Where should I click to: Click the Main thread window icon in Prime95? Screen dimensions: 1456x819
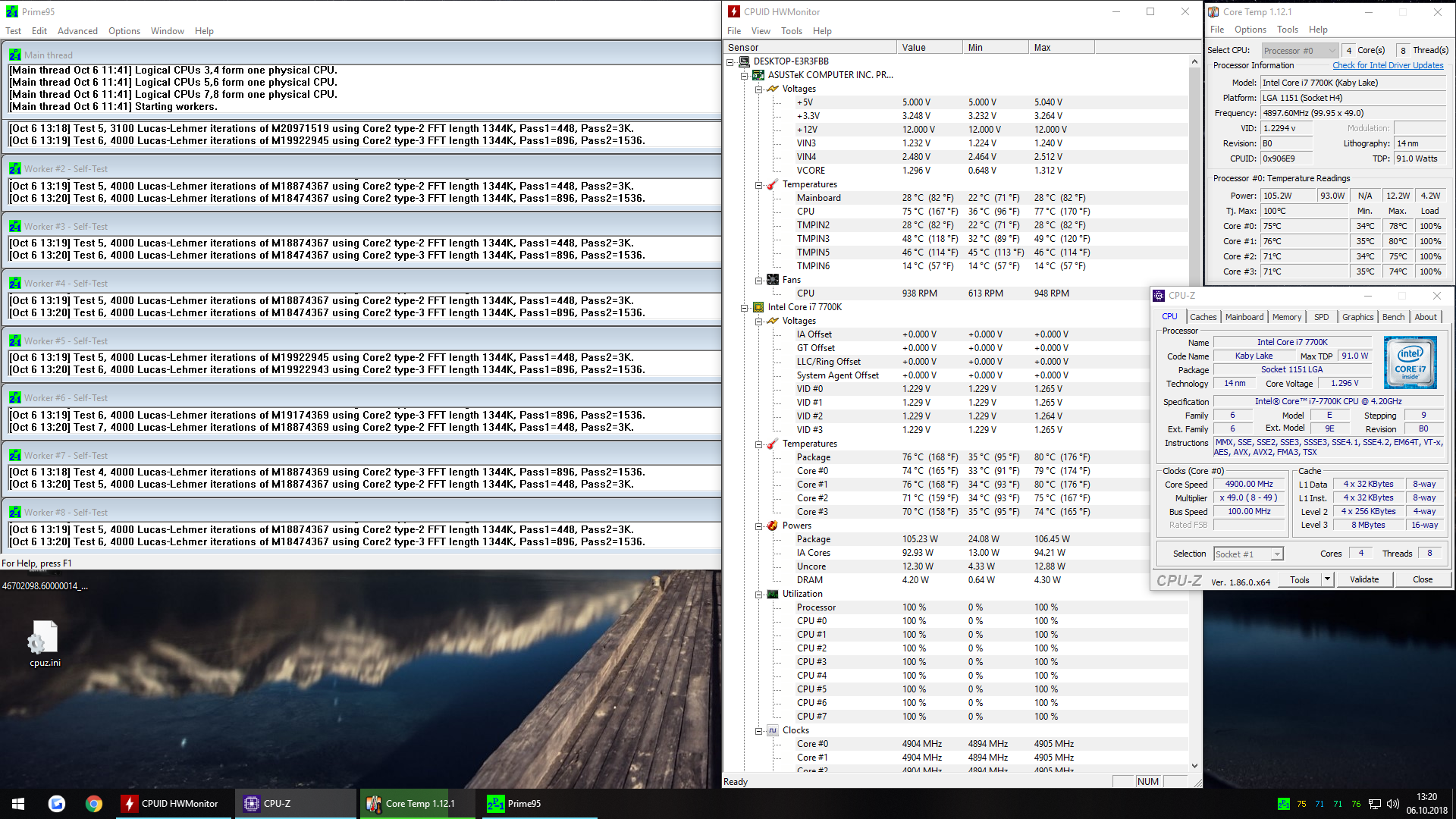(14, 55)
